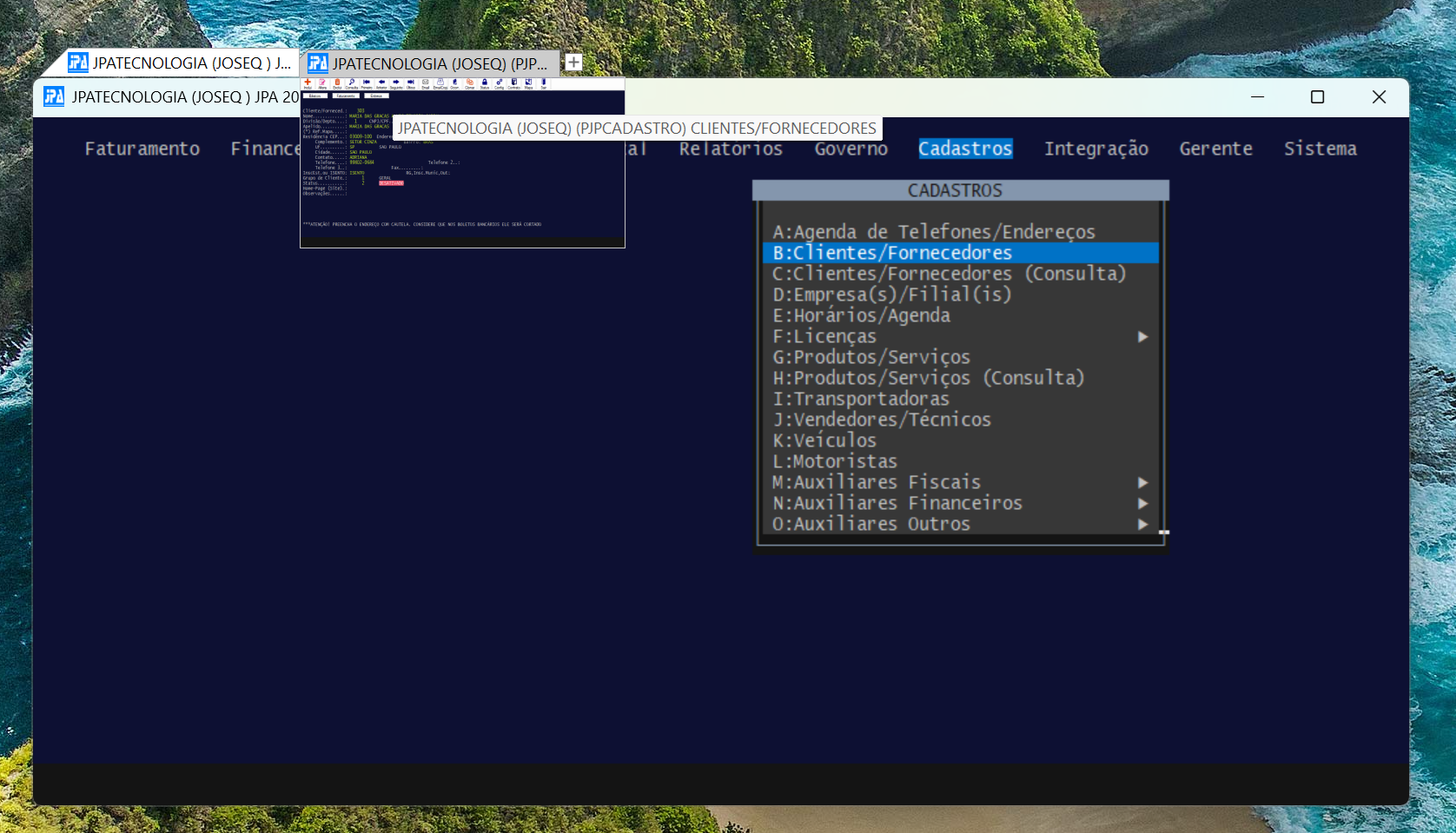Select I:Transportadoras from Cadastros list
1456x833 pixels.
coord(861,399)
